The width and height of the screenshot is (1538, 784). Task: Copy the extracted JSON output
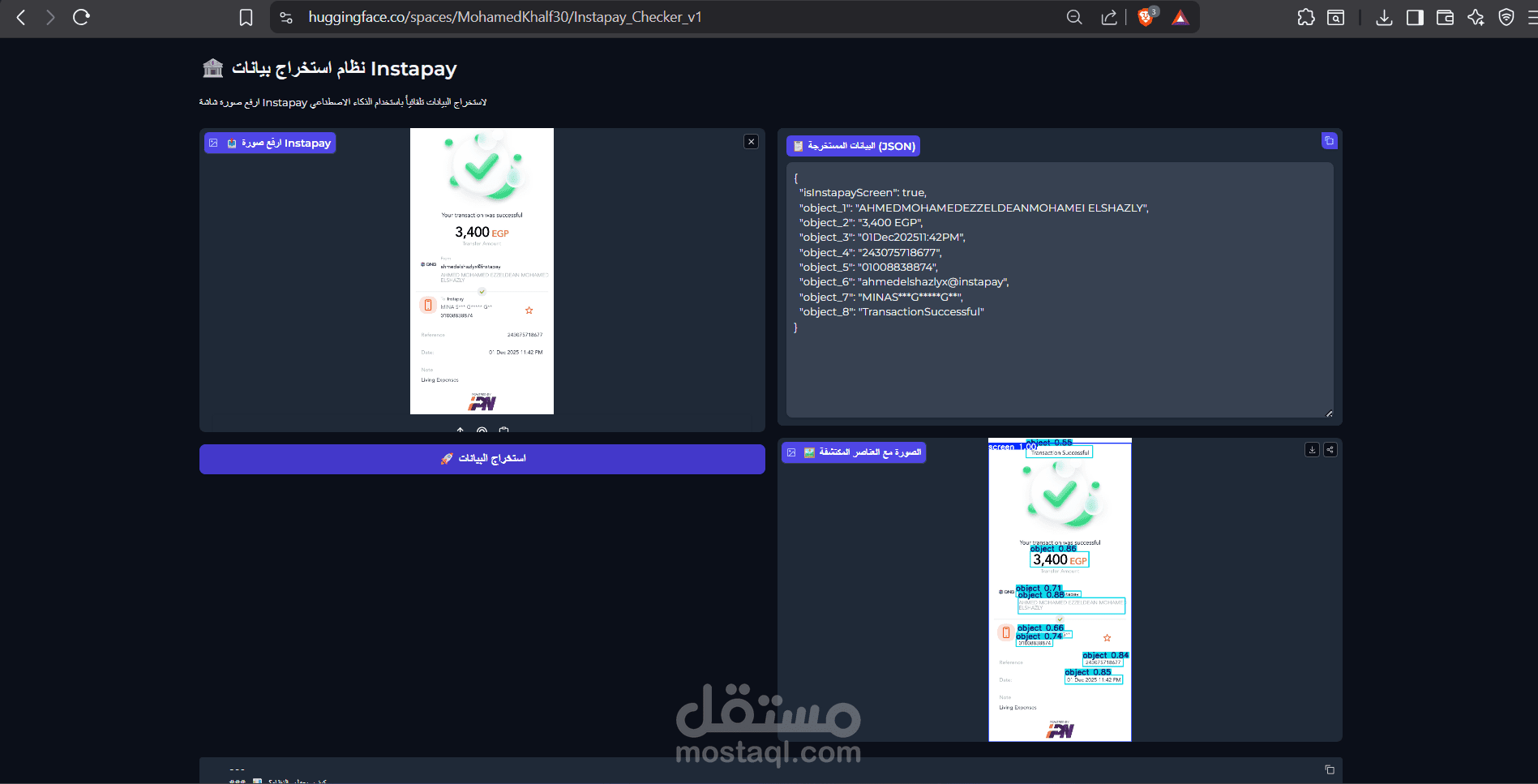(x=1329, y=141)
